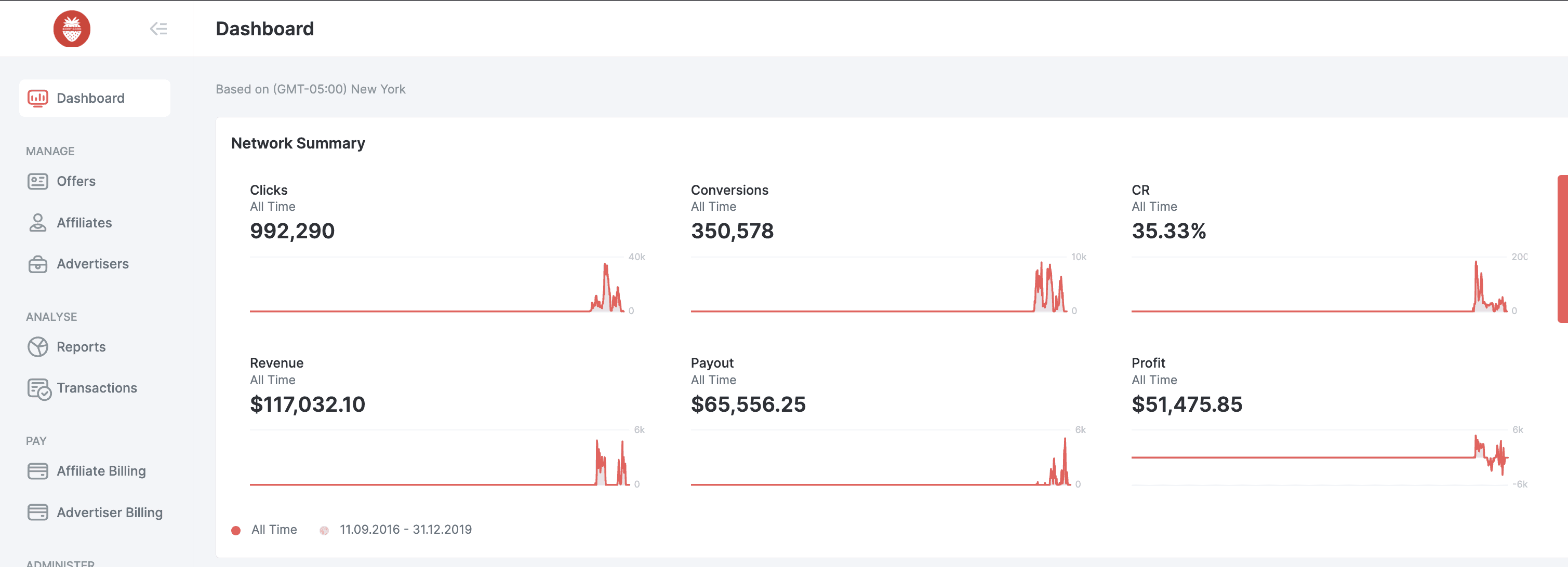Collapse the sidebar with arrow icon

coord(158,29)
